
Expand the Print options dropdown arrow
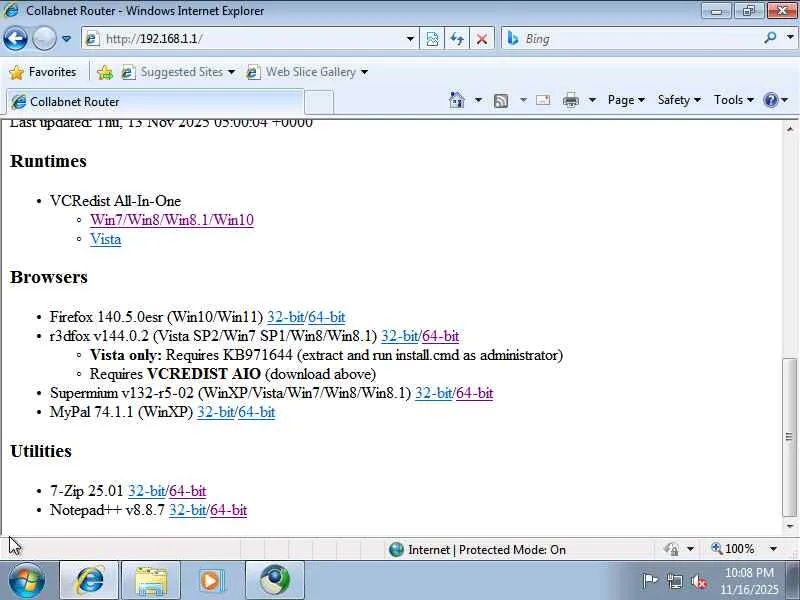coord(592,100)
